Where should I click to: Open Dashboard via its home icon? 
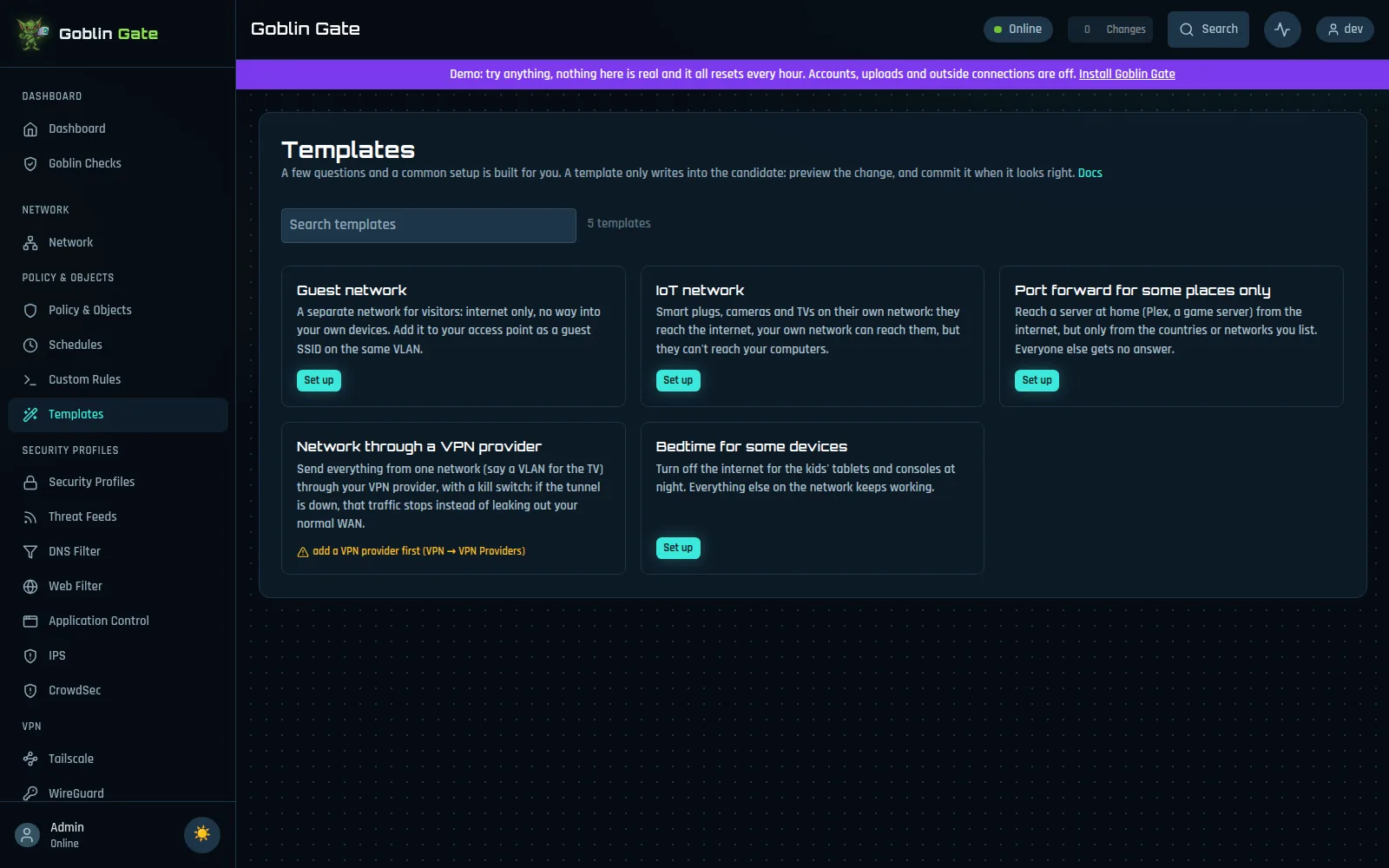click(x=30, y=129)
